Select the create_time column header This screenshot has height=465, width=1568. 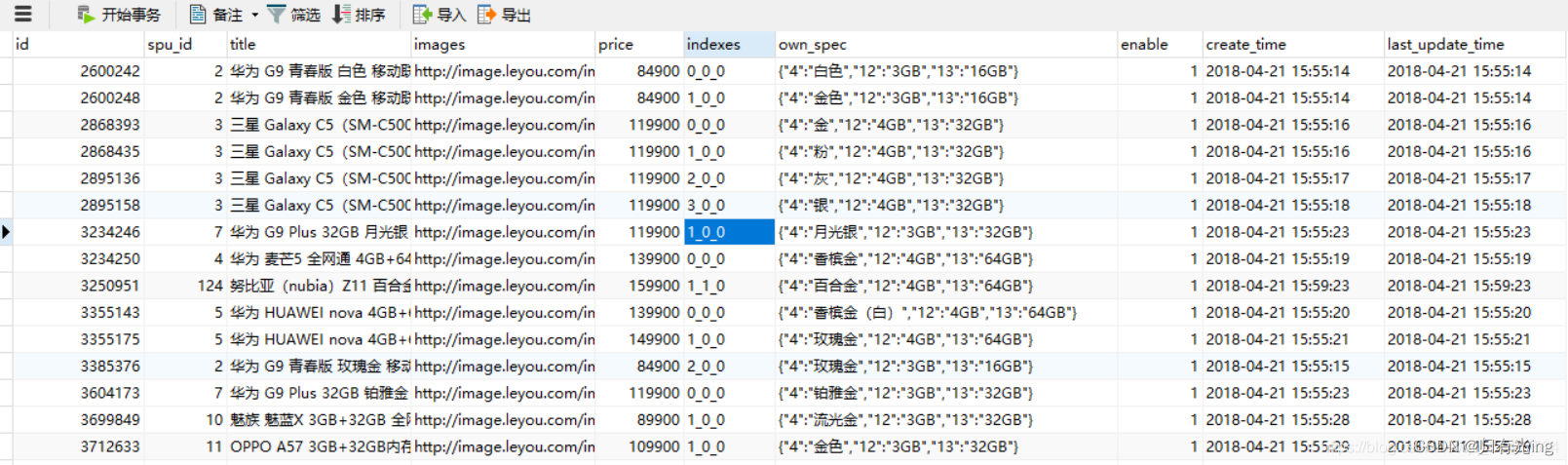1293,44
